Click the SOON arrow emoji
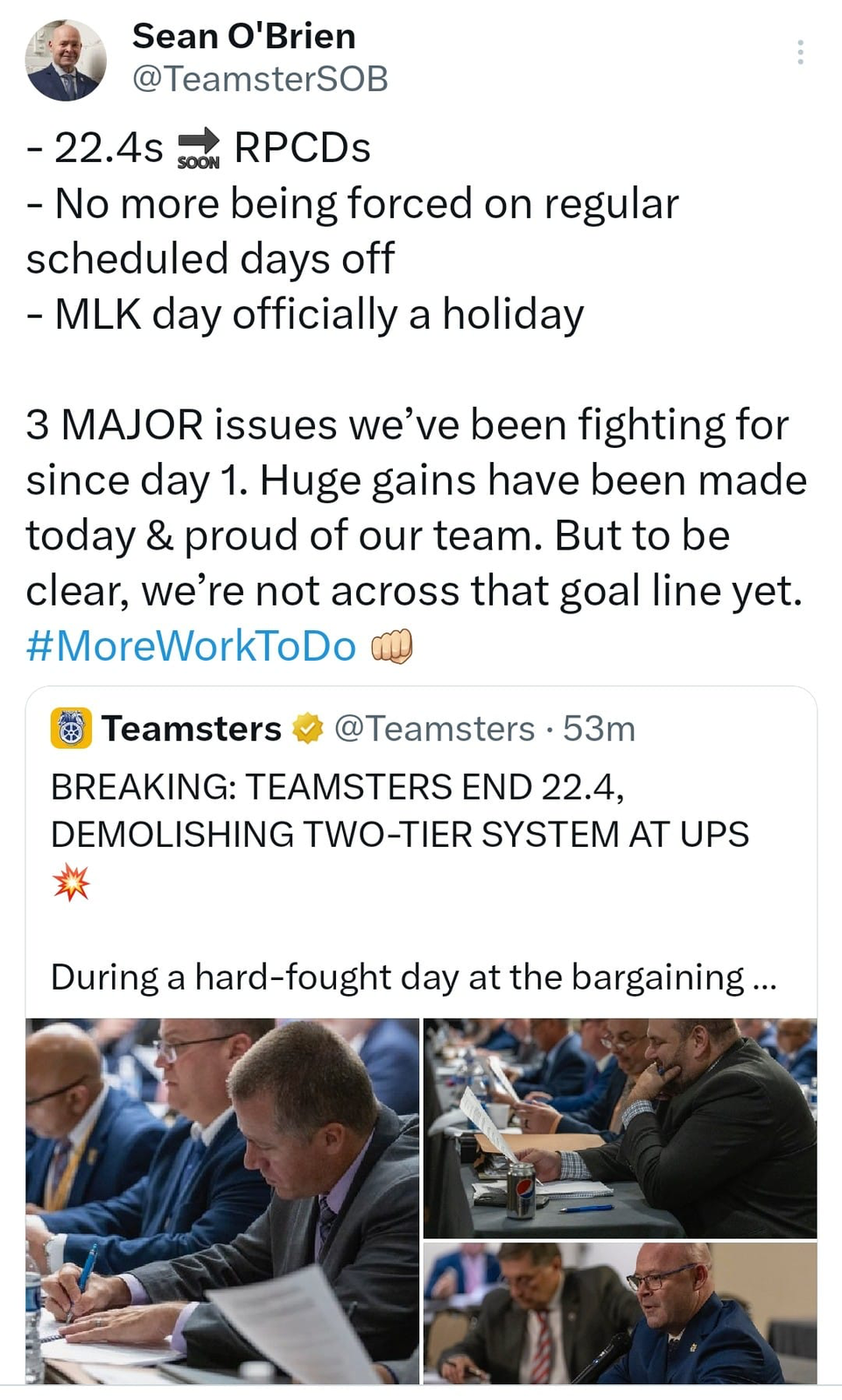Viewport: 842px width, 1400px height. point(199,148)
